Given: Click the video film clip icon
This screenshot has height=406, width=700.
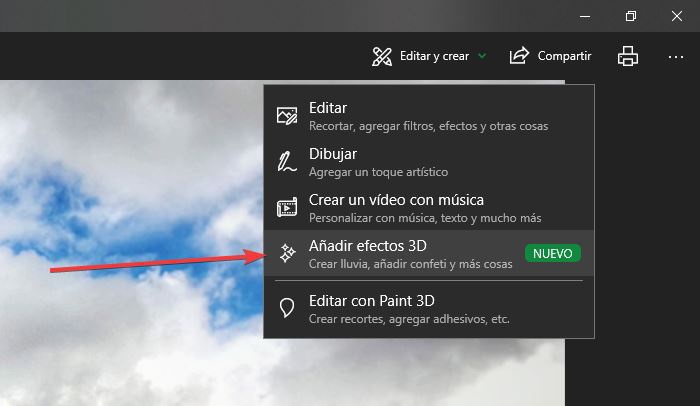Looking at the screenshot, I should click(287, 208).
